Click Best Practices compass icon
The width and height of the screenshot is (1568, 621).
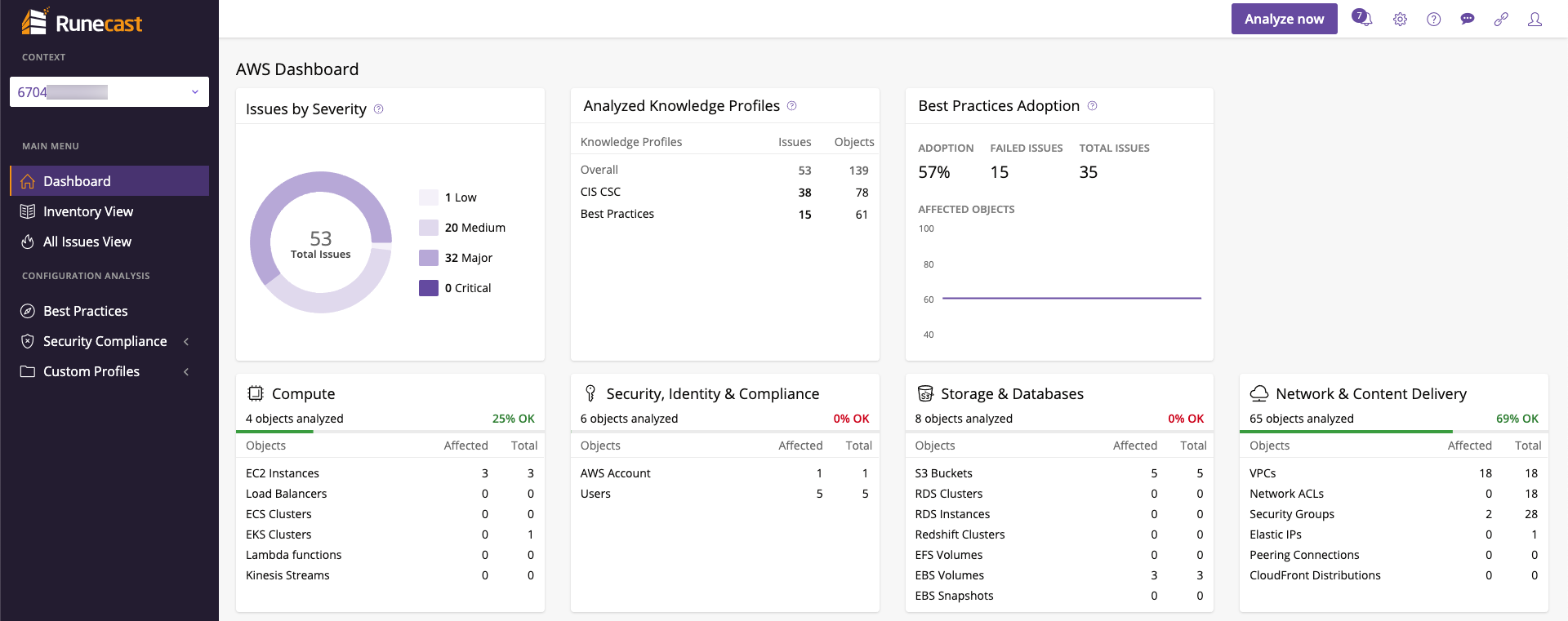click(x=28, y=311)
